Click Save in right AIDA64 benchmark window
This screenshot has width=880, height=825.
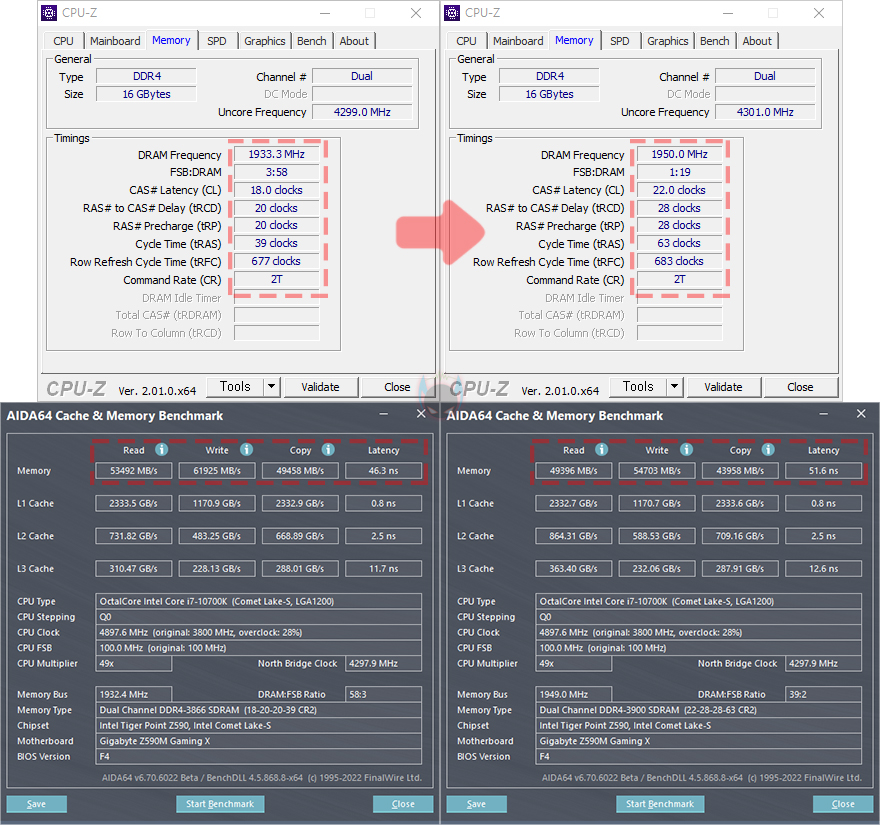click(x=476, y=804)
